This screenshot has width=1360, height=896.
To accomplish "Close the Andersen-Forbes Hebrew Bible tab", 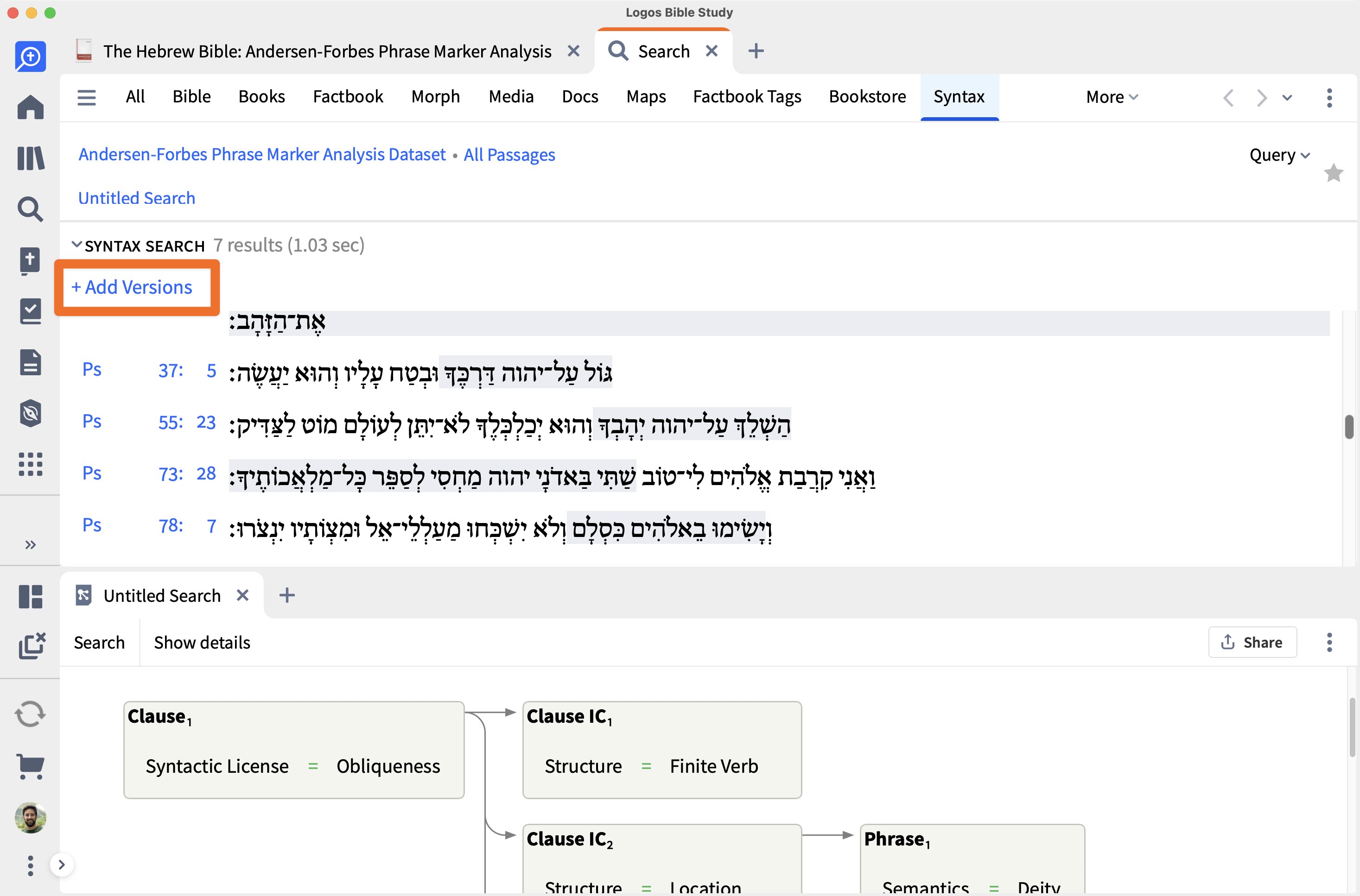I will (x=573, y=51).
